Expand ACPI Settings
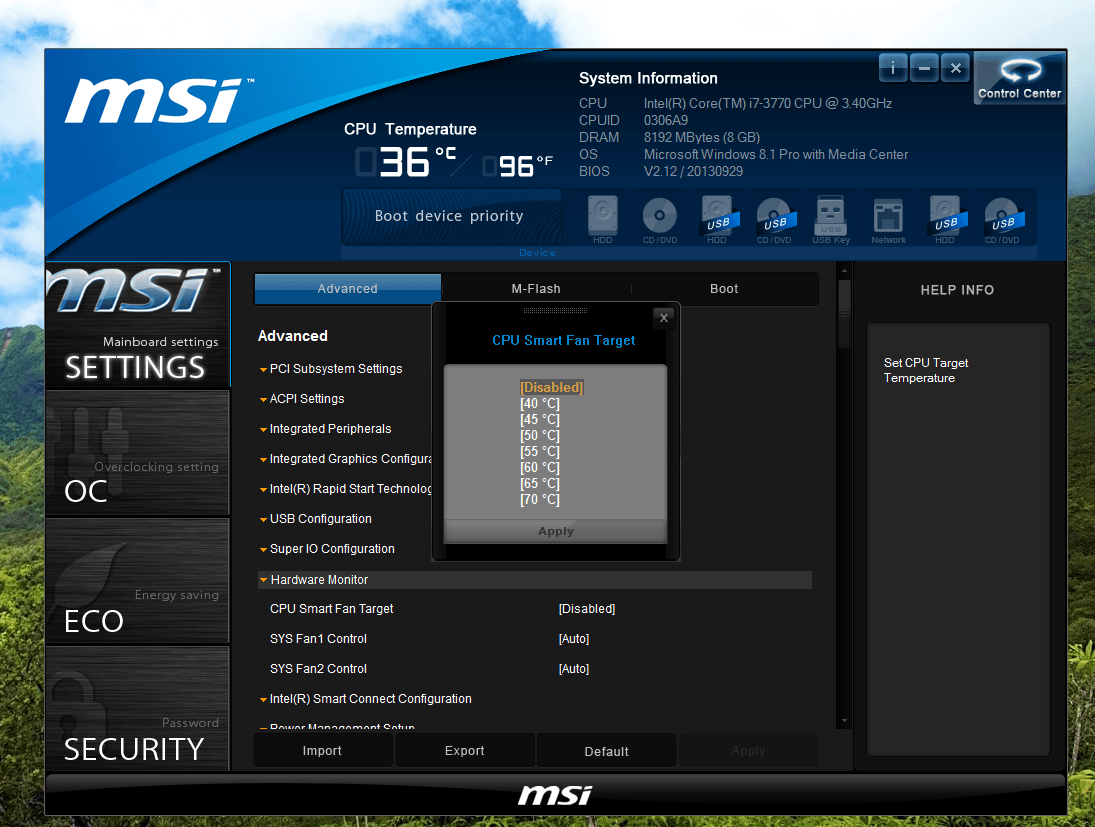 pyautogui.click(x=302, y=399)
